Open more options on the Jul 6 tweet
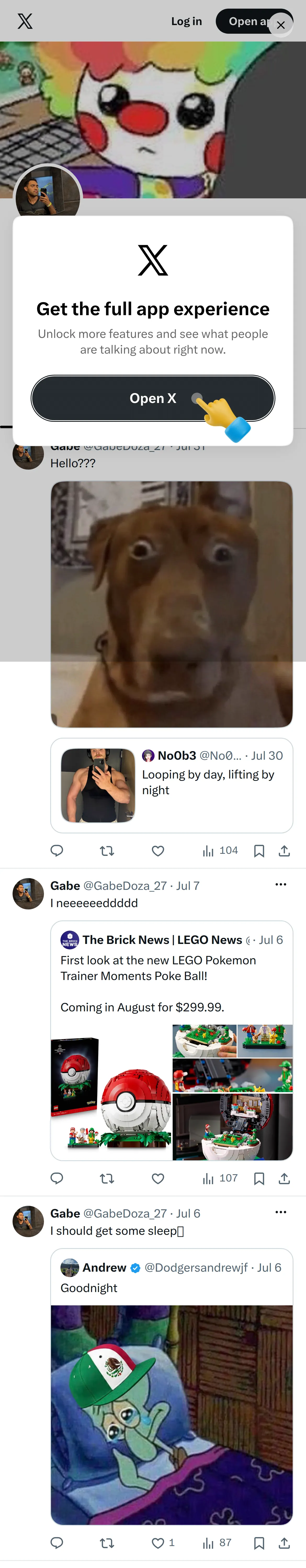Image resolution: width=306 pixels, height=1568 pixels. [x=280, y=1212]
